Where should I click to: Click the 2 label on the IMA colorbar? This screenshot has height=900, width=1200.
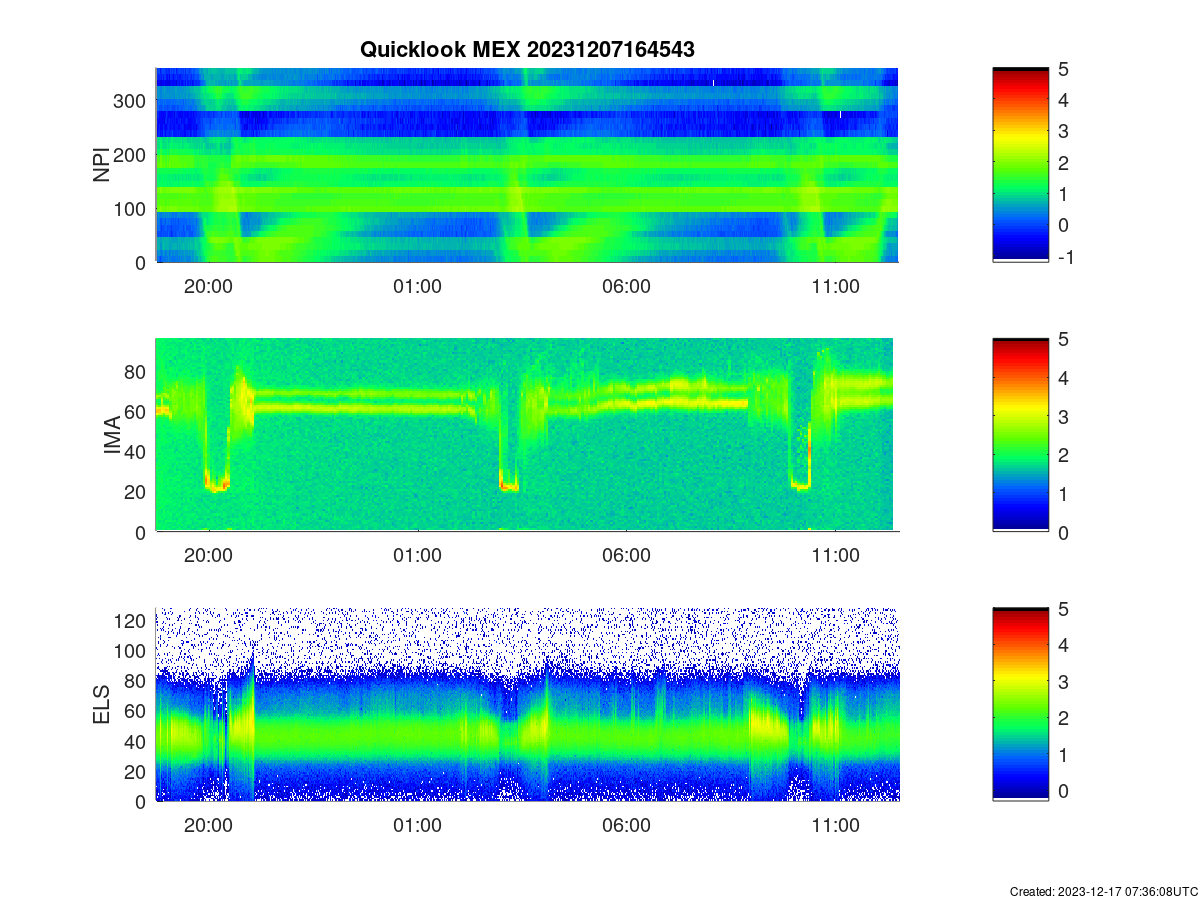pyautogui.click(x=1064, y=455)
